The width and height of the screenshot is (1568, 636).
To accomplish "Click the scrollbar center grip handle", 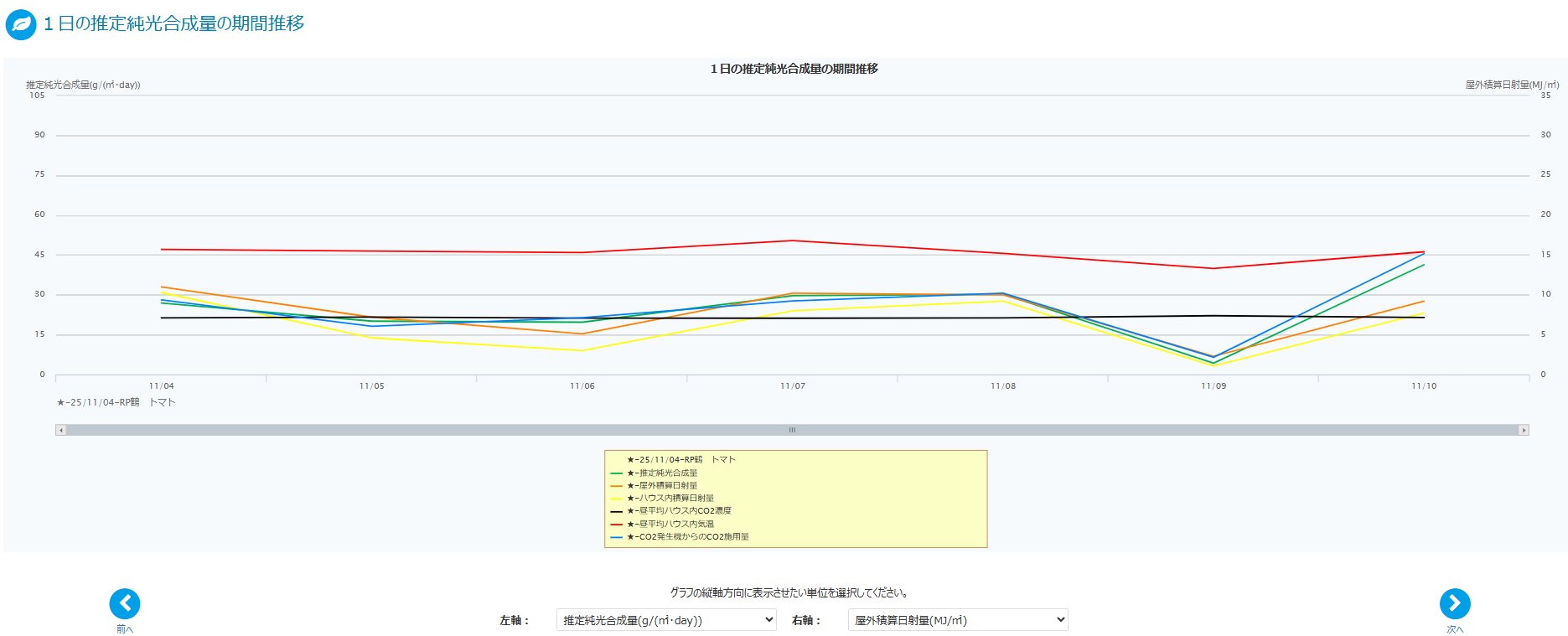I will [x=792, y=430].
